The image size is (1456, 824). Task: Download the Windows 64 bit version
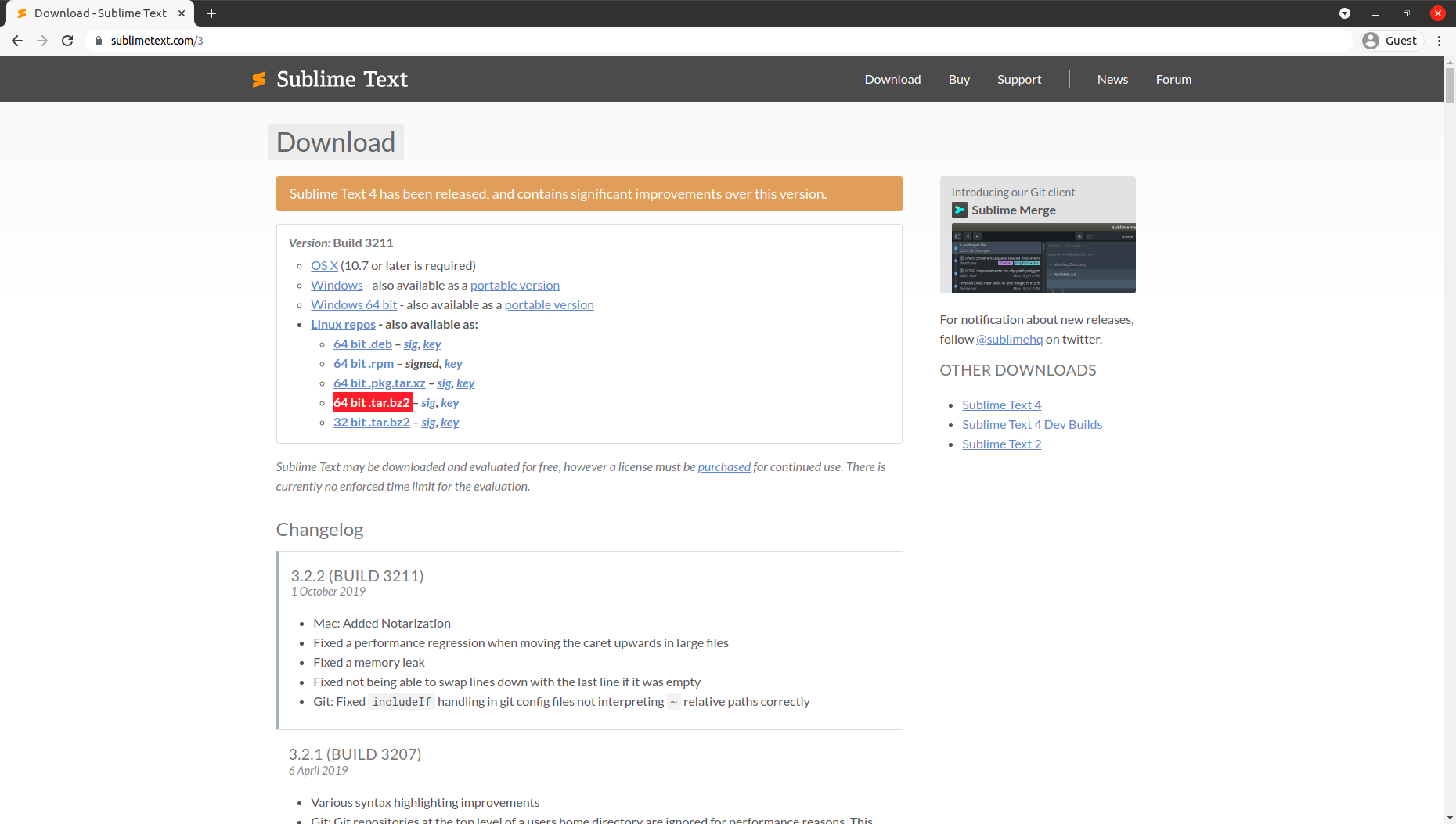coord(353,304)
